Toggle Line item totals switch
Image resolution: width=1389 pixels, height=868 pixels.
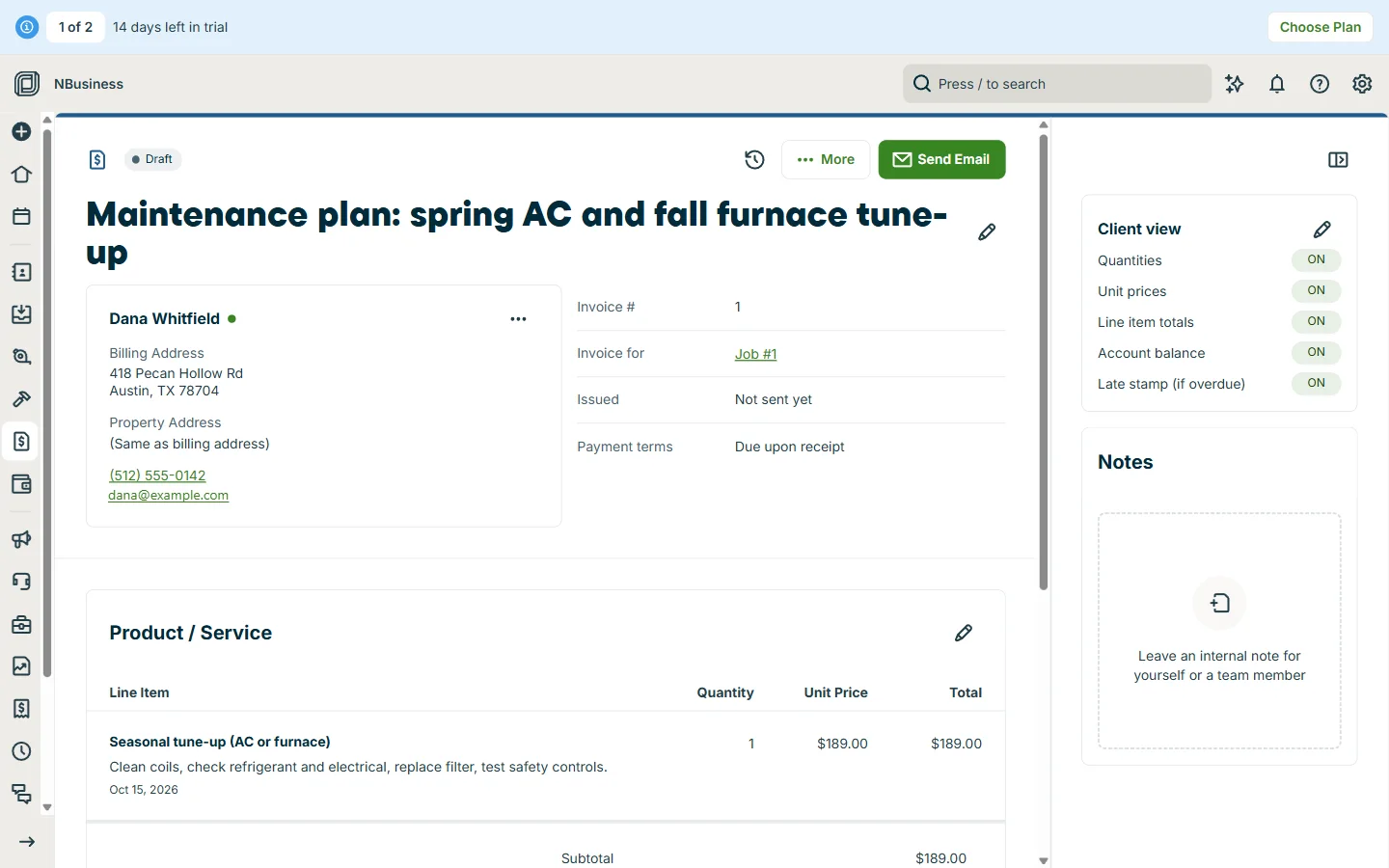[x=1317, y=321]
